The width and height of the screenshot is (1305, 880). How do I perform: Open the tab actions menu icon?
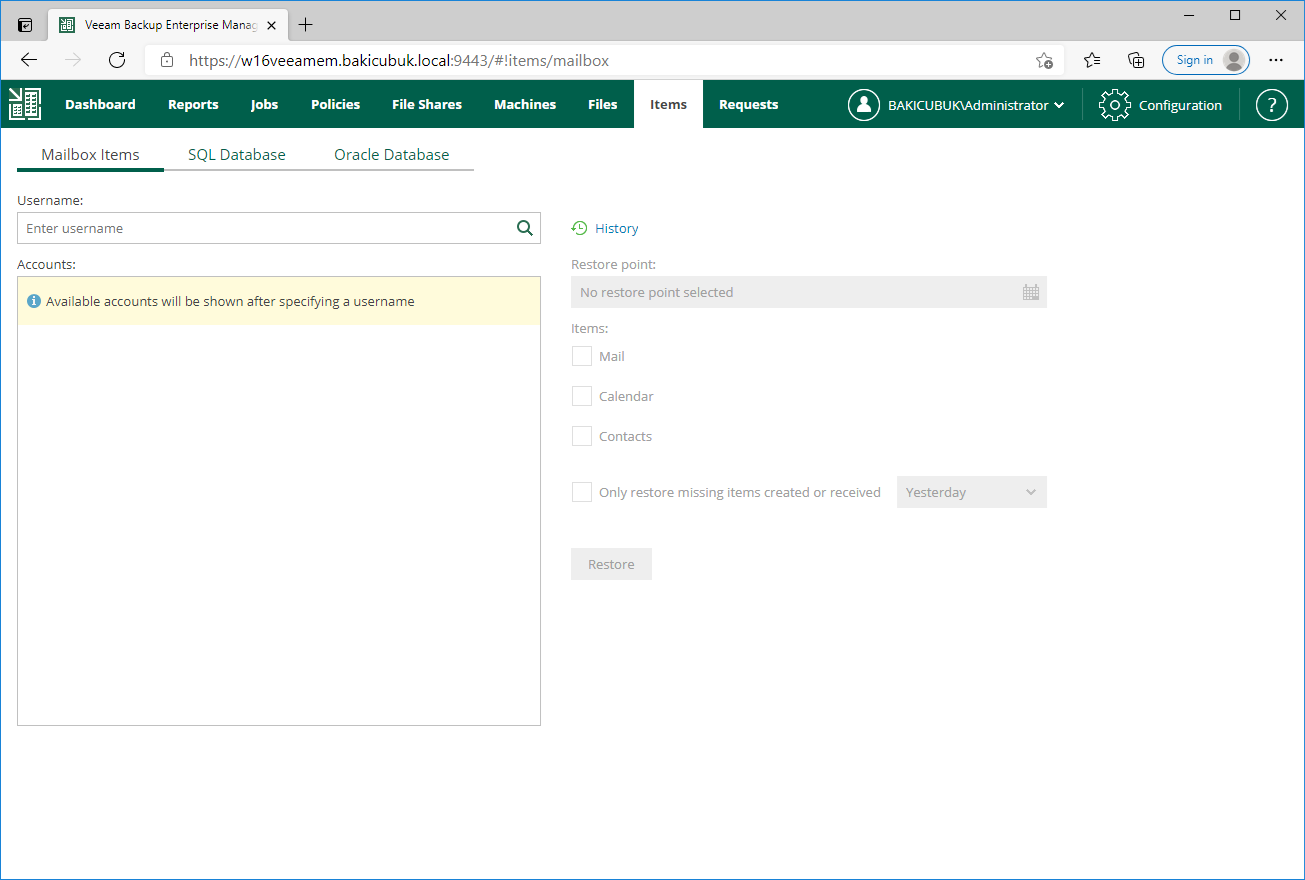[26, 25]
